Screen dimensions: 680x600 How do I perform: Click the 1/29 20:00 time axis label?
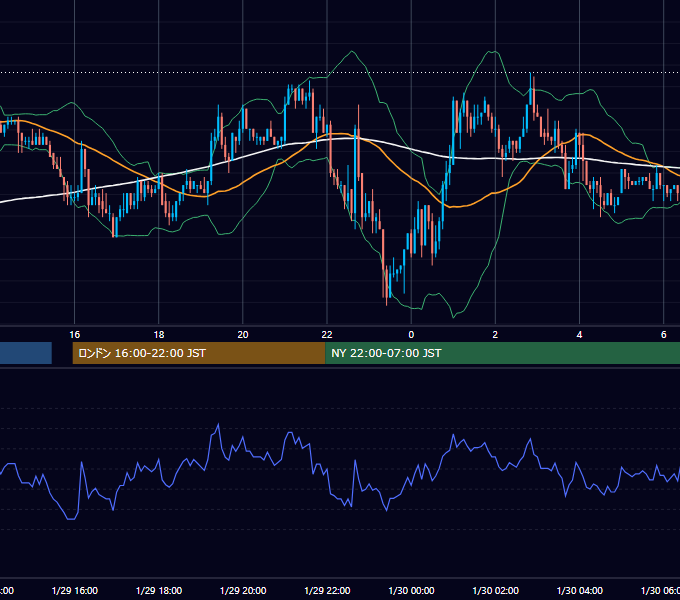tap(243, 590)
